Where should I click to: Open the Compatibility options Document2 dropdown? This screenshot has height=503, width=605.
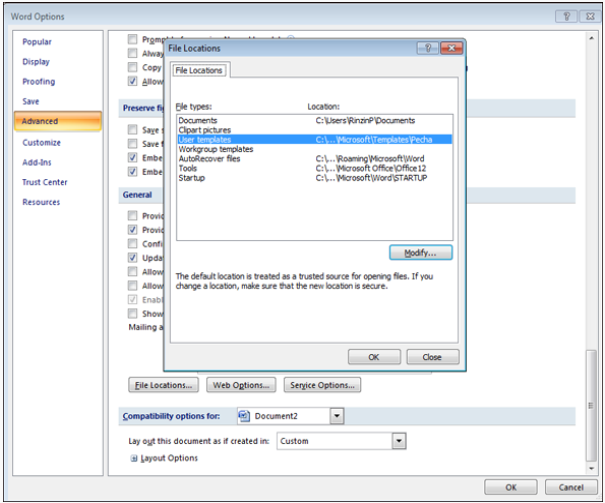(x=336, y=415)
